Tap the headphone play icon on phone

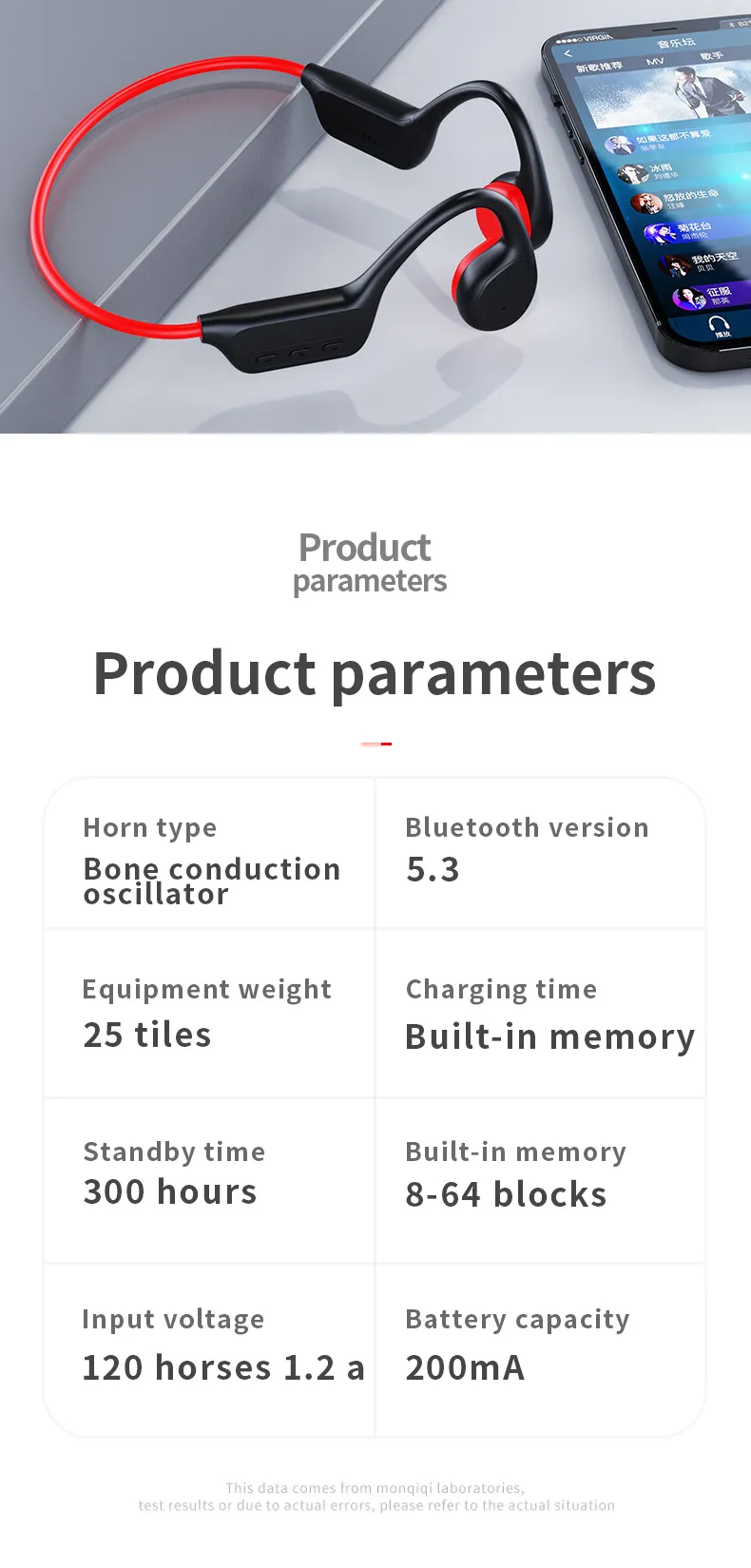click(x=720, y=325)
